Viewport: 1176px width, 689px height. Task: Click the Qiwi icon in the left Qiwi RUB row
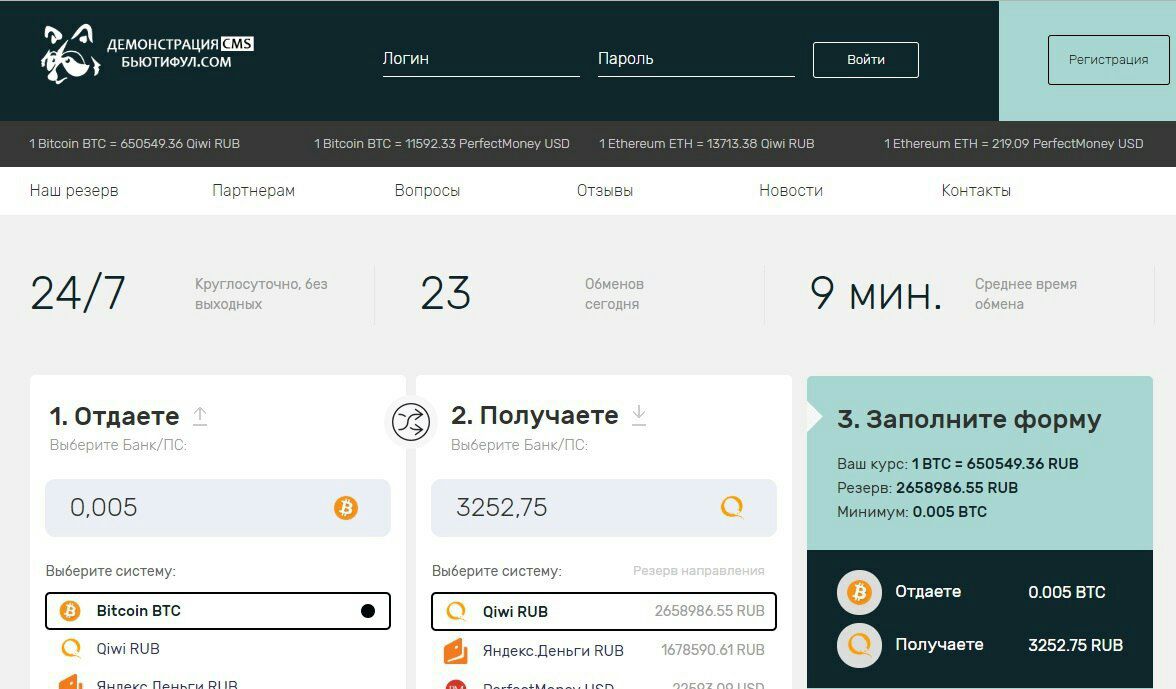[70, 648]
